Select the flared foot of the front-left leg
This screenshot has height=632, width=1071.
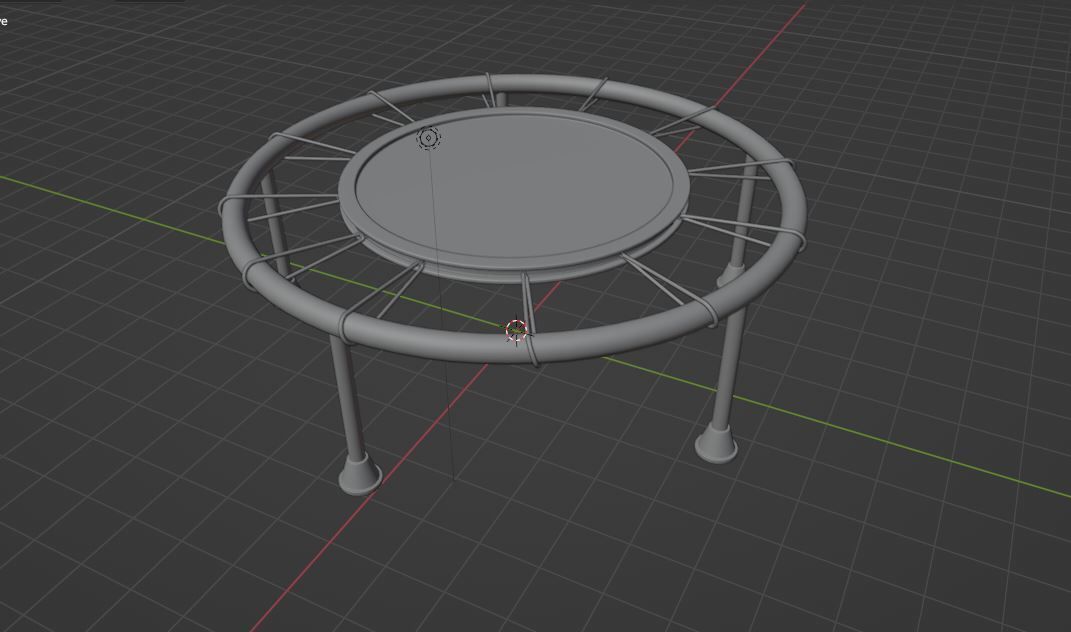pos(360,473)
